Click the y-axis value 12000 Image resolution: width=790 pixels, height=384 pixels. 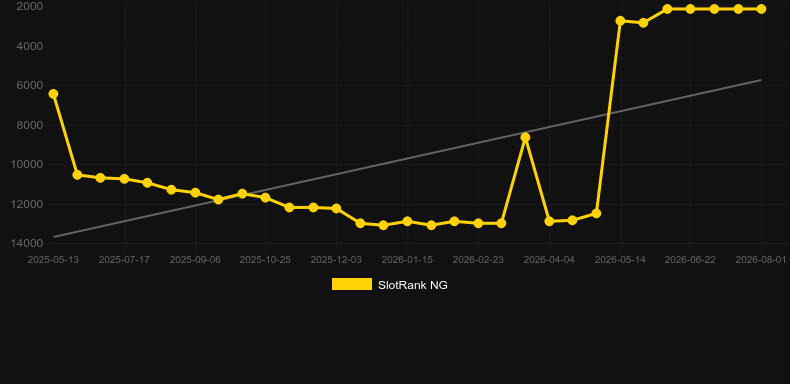coord(27,204)
